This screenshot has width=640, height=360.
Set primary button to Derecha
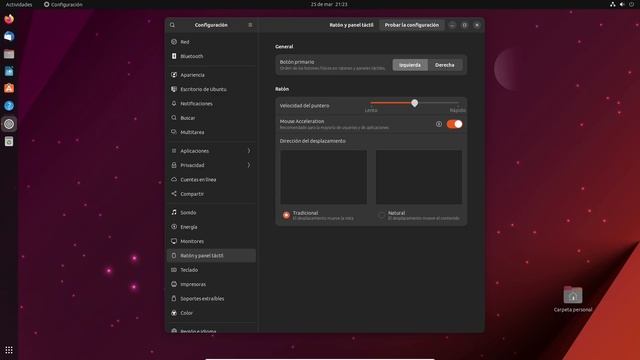click(x=445, y=65)
